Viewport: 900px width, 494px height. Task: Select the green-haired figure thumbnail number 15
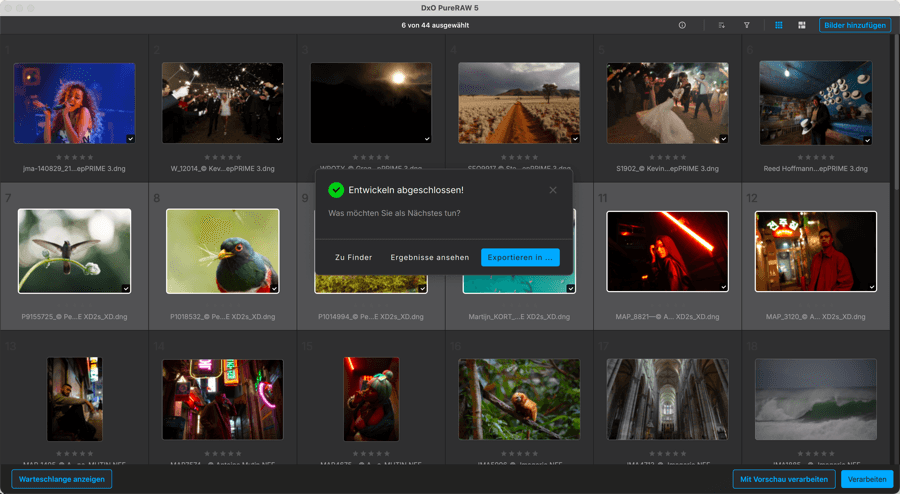pos(371,399)
